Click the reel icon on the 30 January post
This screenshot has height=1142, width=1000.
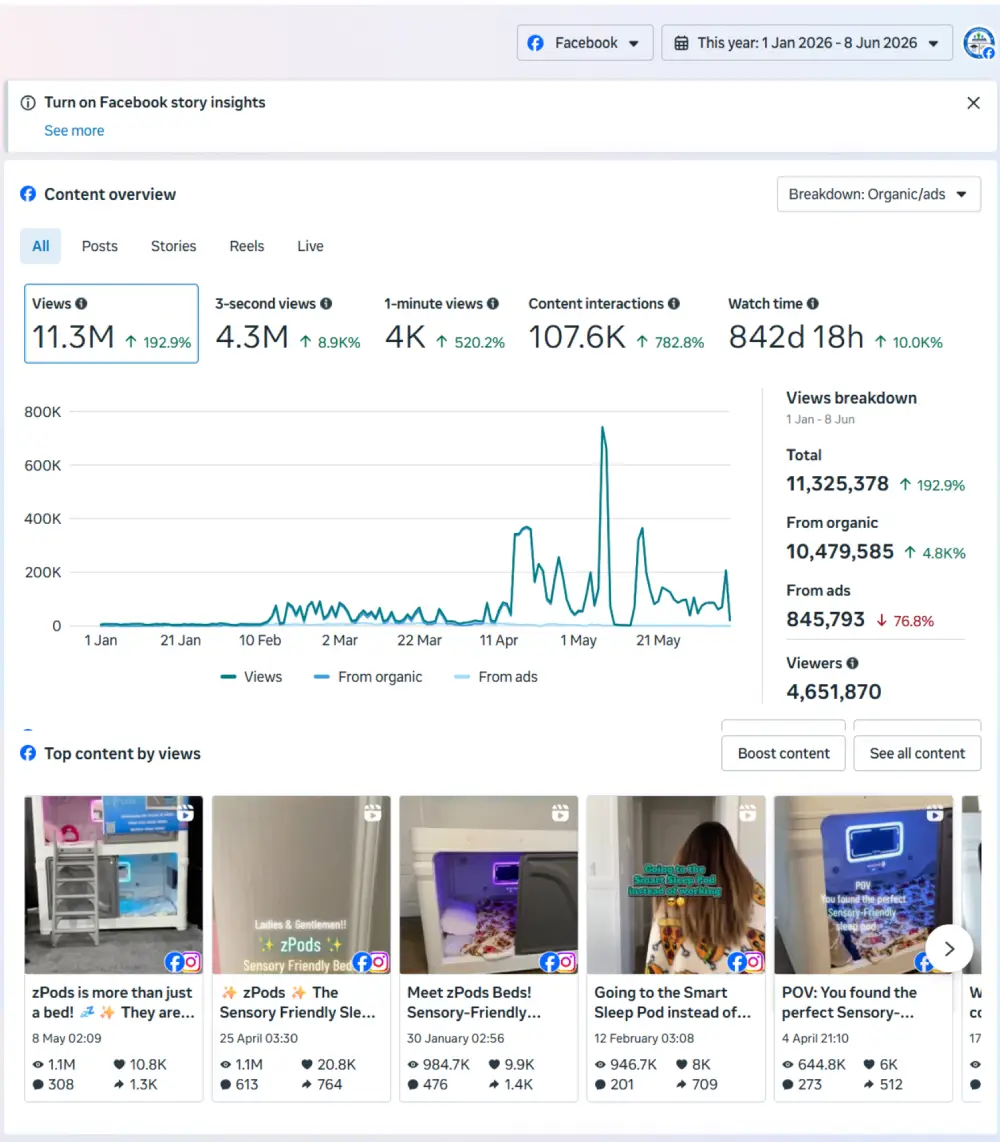[x=560, y=813]
